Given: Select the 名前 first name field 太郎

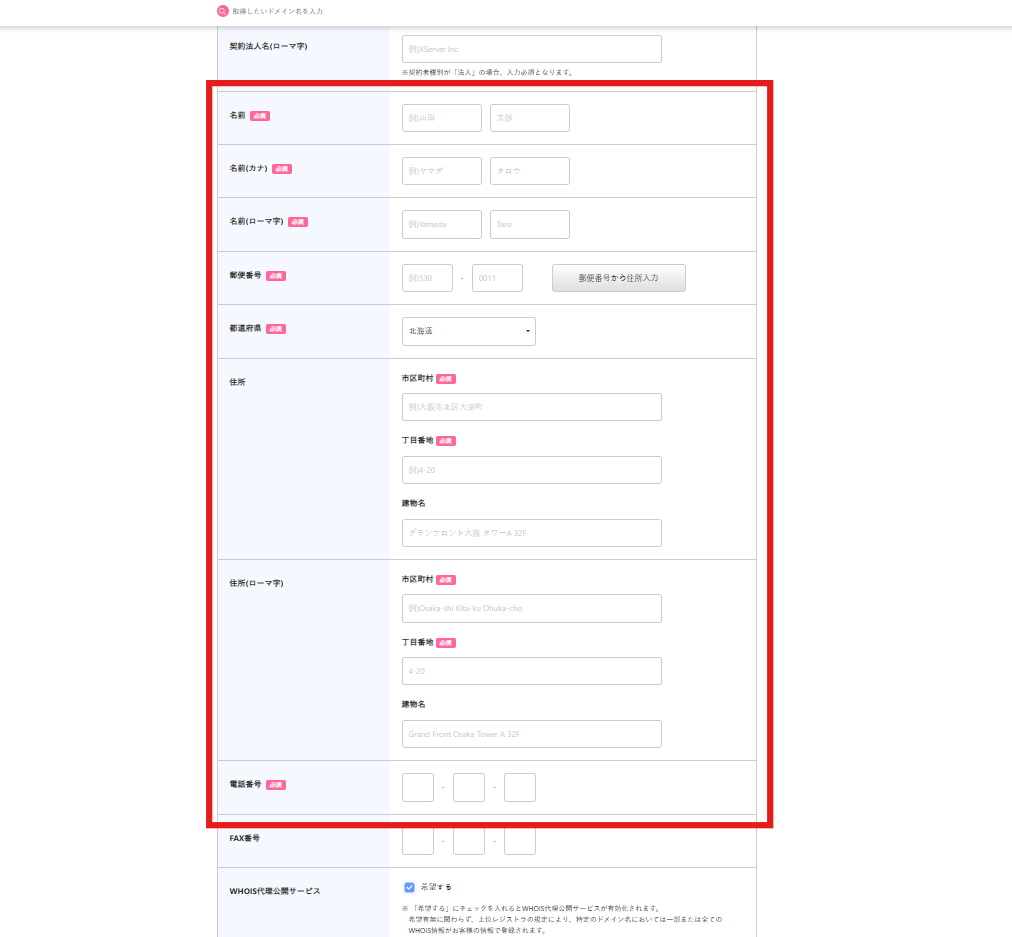Looking at the screenshot, I should pyautogui.click(x=529, y=118).
